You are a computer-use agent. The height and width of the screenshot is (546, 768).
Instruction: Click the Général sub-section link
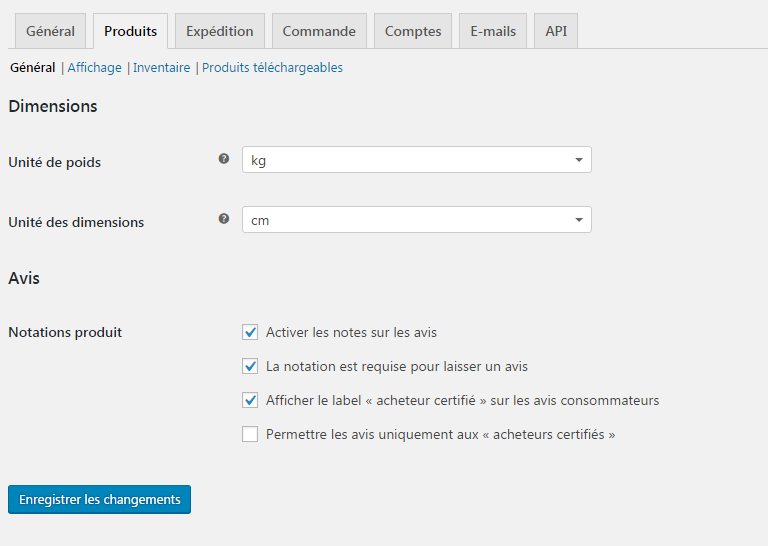point(32,68)
